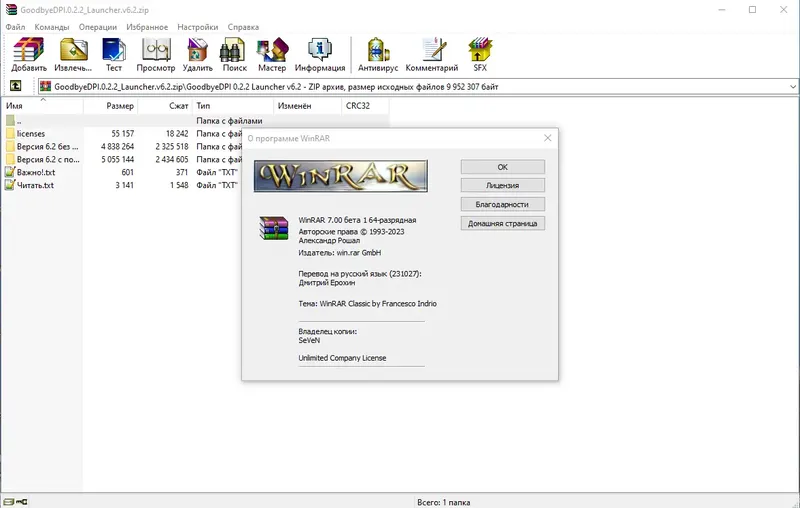Select the Важно!.txt file name

[x=36, y=172]
